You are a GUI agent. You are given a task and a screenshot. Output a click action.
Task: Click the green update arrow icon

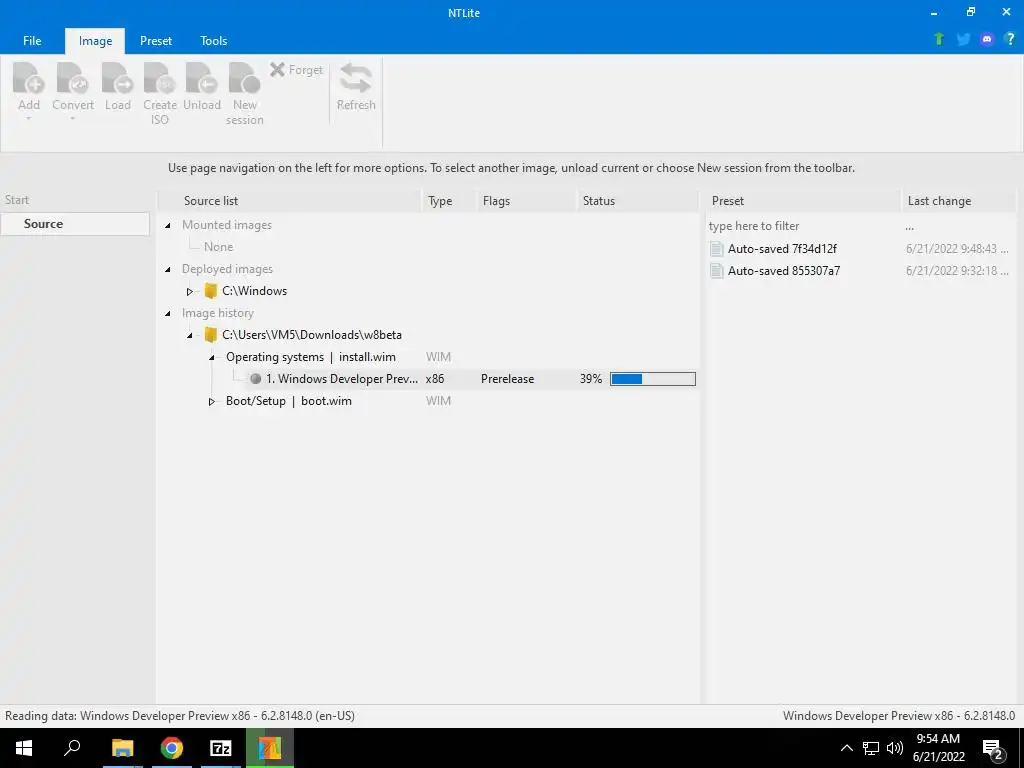tap(939, 39)
